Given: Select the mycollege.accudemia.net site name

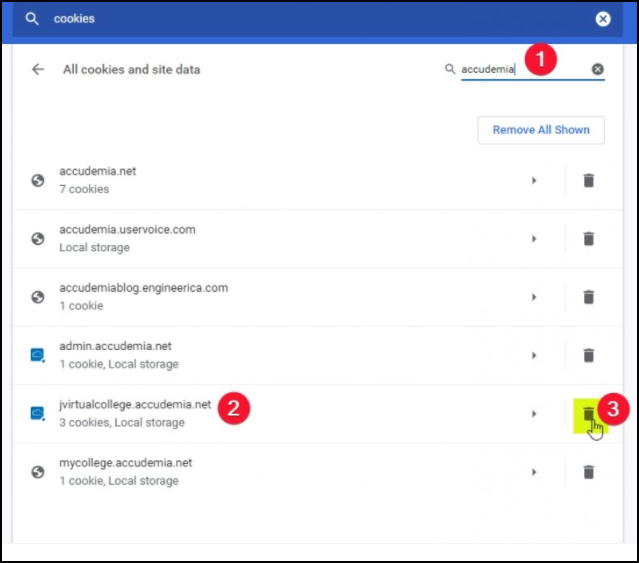Looking at the screenshot, I should [126, 463].
